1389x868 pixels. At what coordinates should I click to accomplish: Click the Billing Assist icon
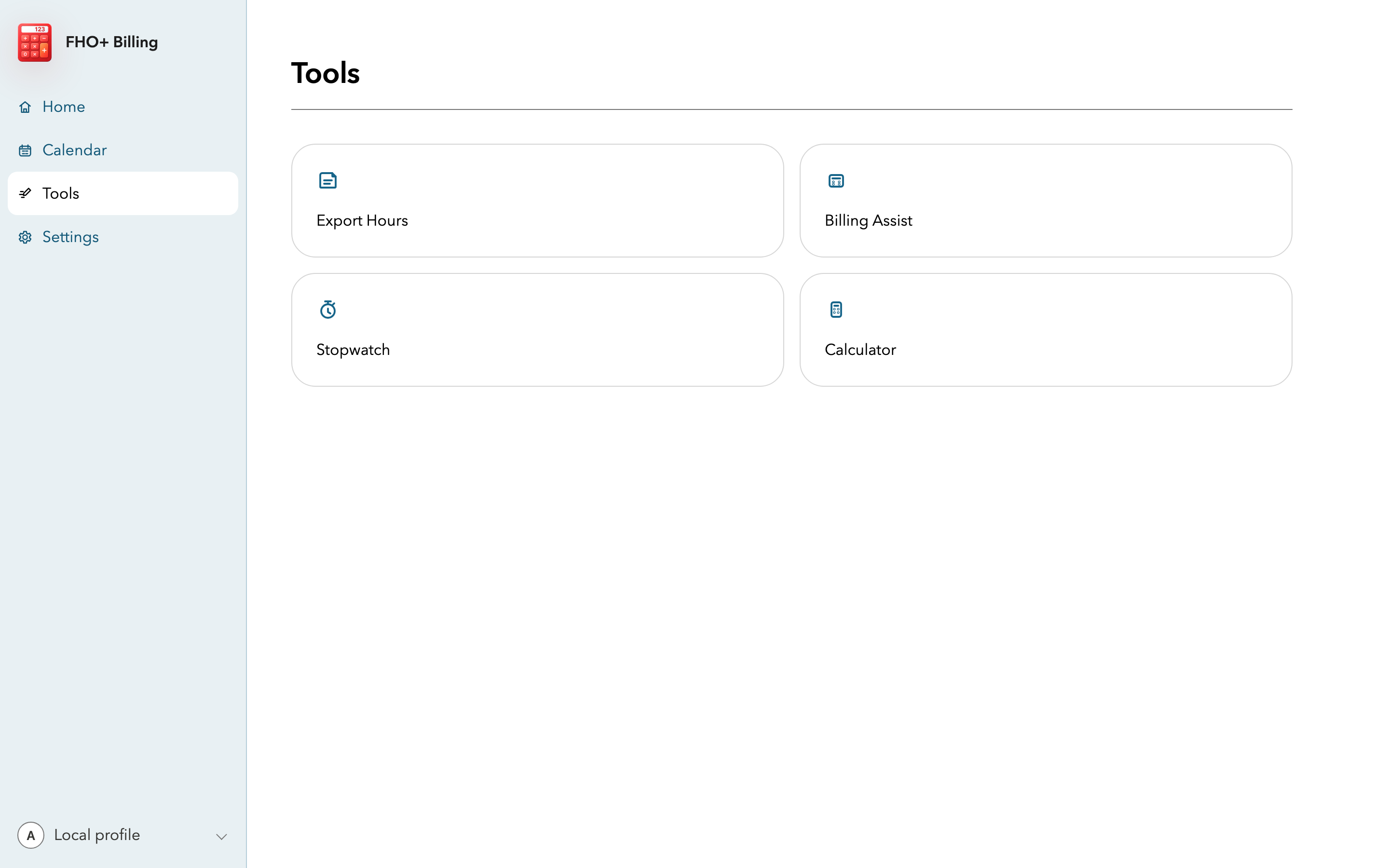tap(836, 181)
